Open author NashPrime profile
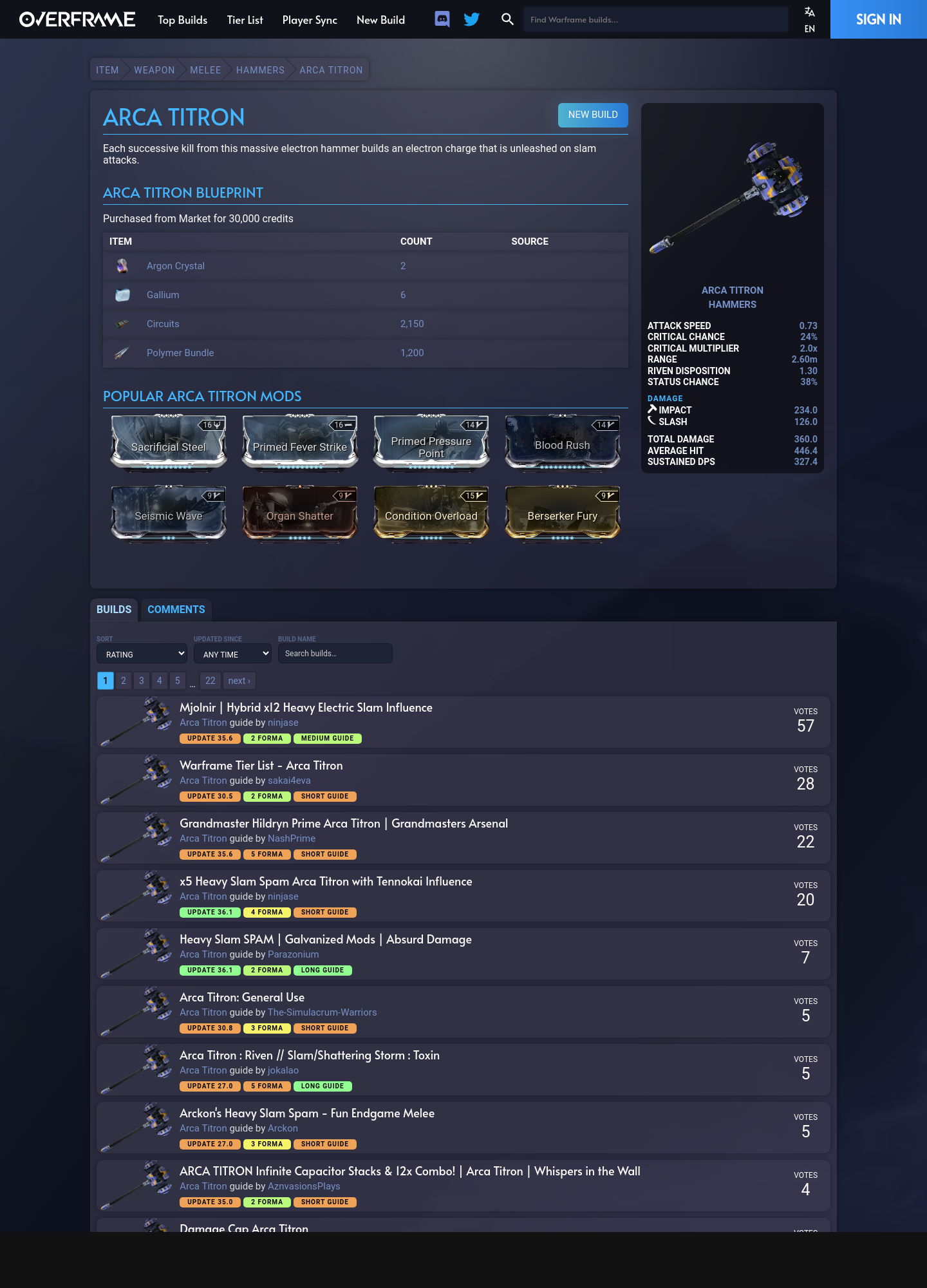The height and width of the screenshot is (1288, 927). (x=292, y=838)
